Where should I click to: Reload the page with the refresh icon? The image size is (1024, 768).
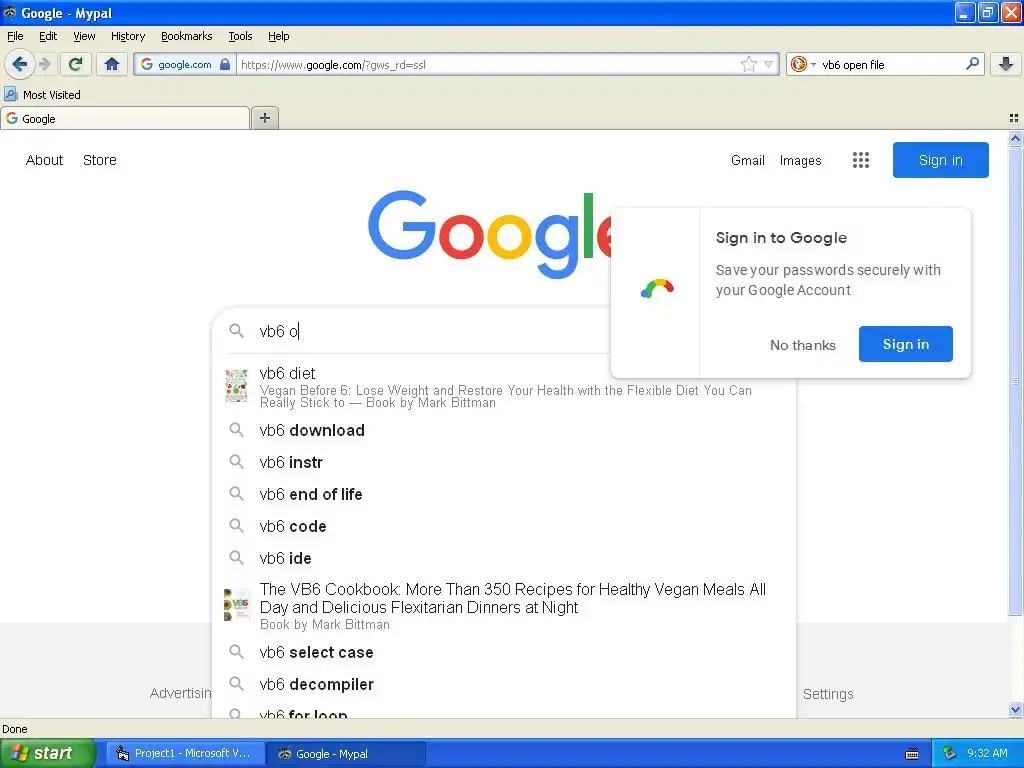pyautogui.click(x=76, y=64)
